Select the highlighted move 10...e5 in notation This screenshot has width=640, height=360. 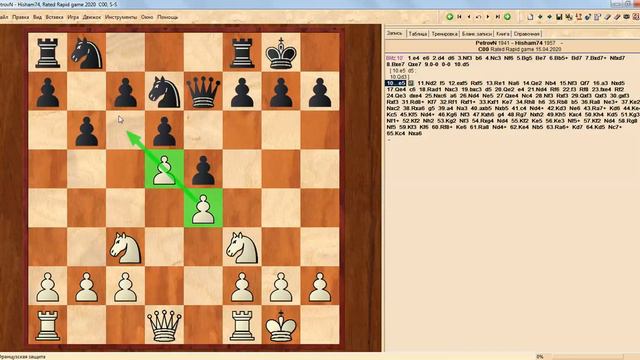click(396, 83)
